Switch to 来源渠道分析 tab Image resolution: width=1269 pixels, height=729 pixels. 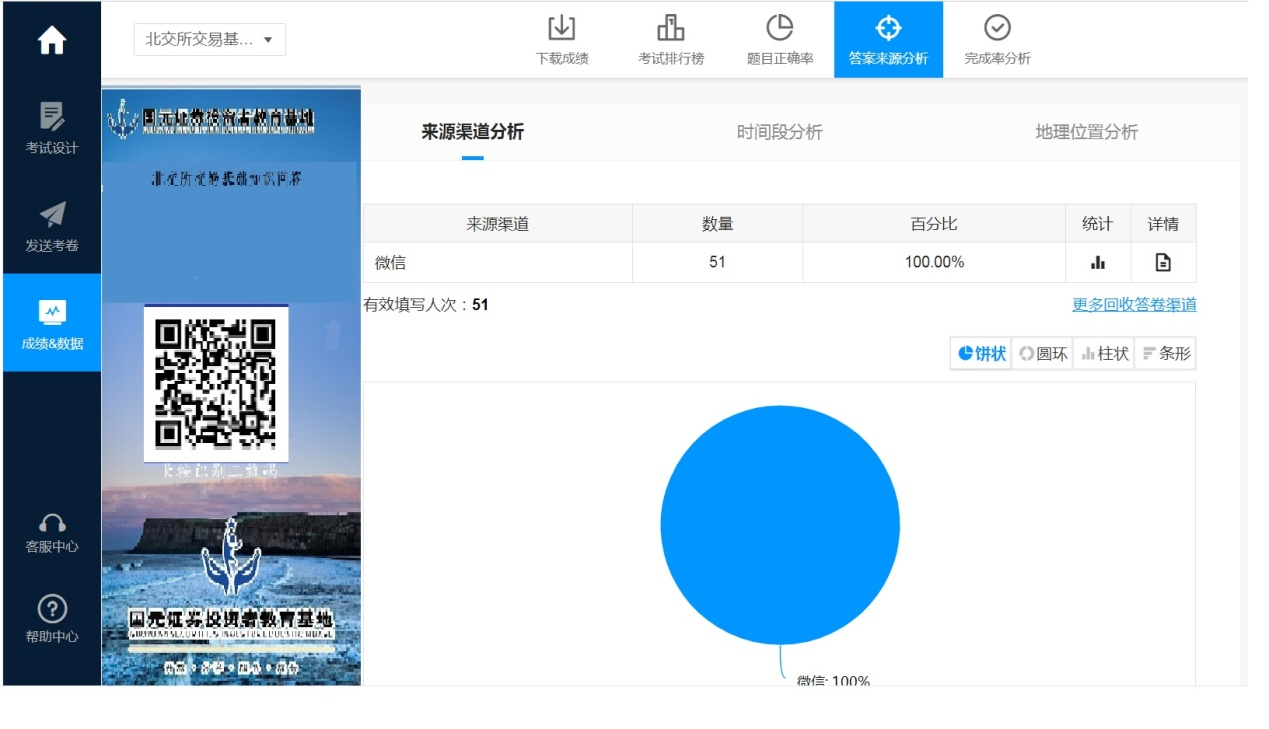[472, 132]
